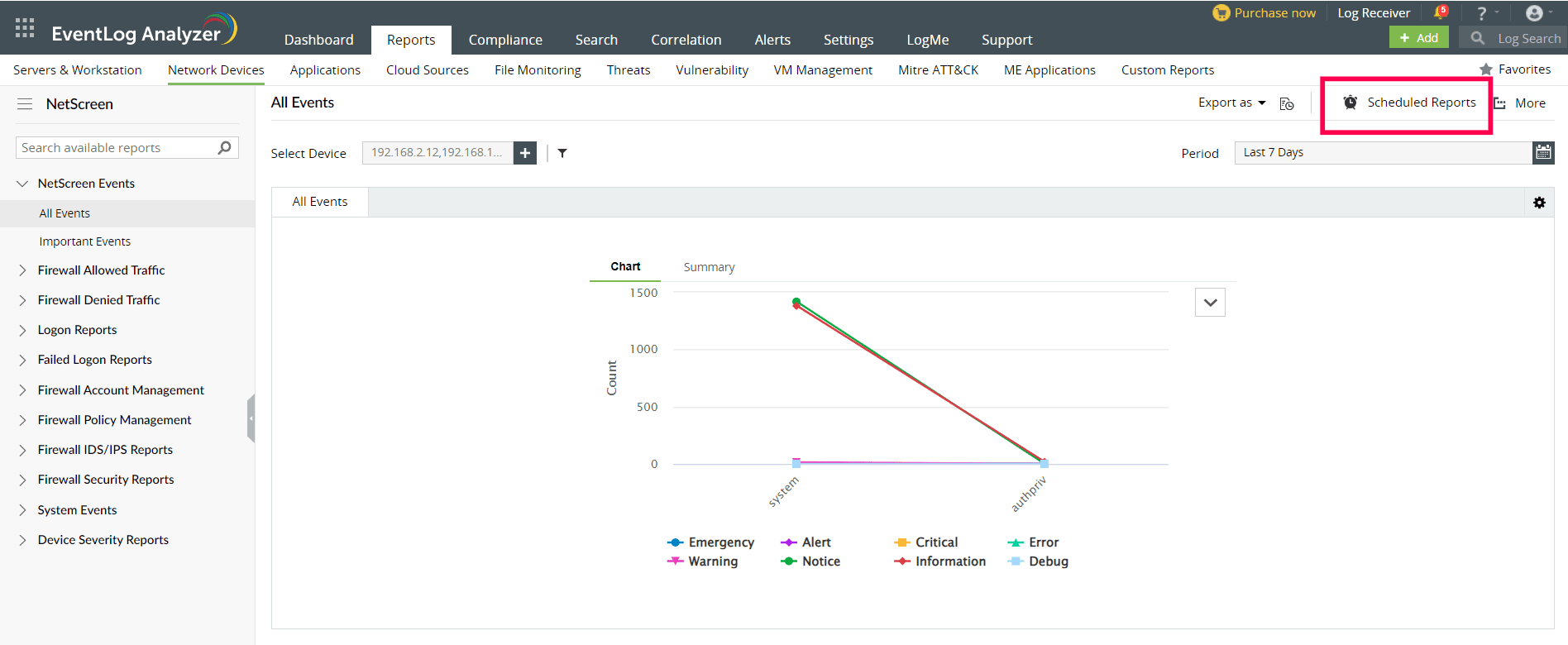Click the Purchase now cart icon

(1221, 13)
